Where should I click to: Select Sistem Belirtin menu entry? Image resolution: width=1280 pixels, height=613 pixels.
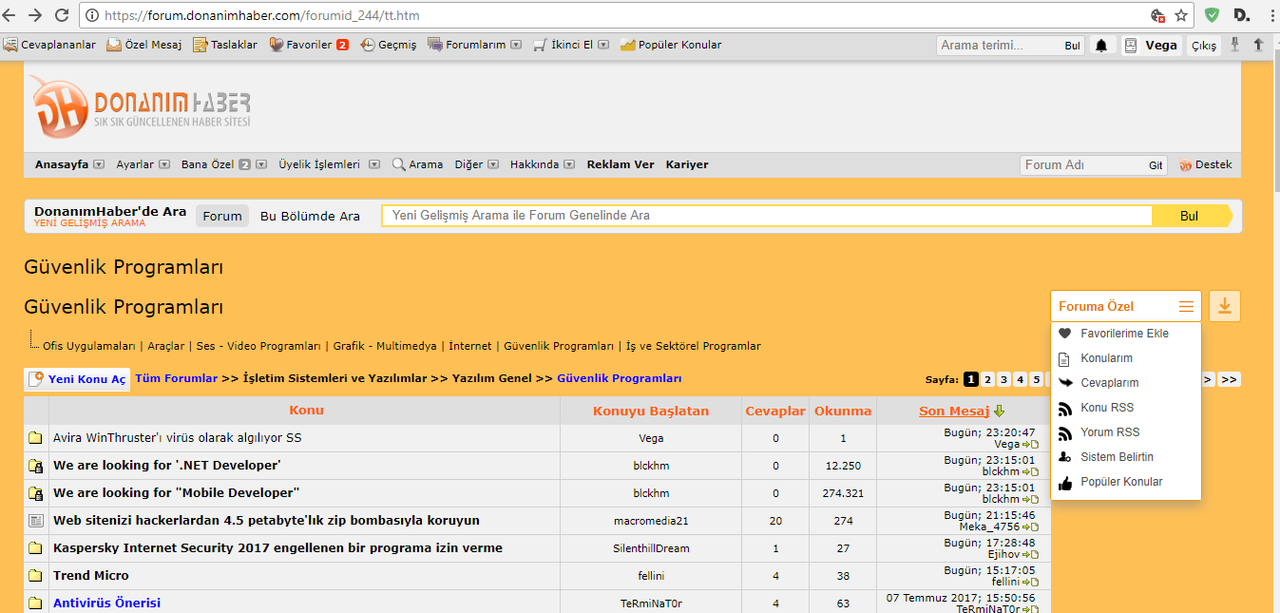(x=1117, y=457)
